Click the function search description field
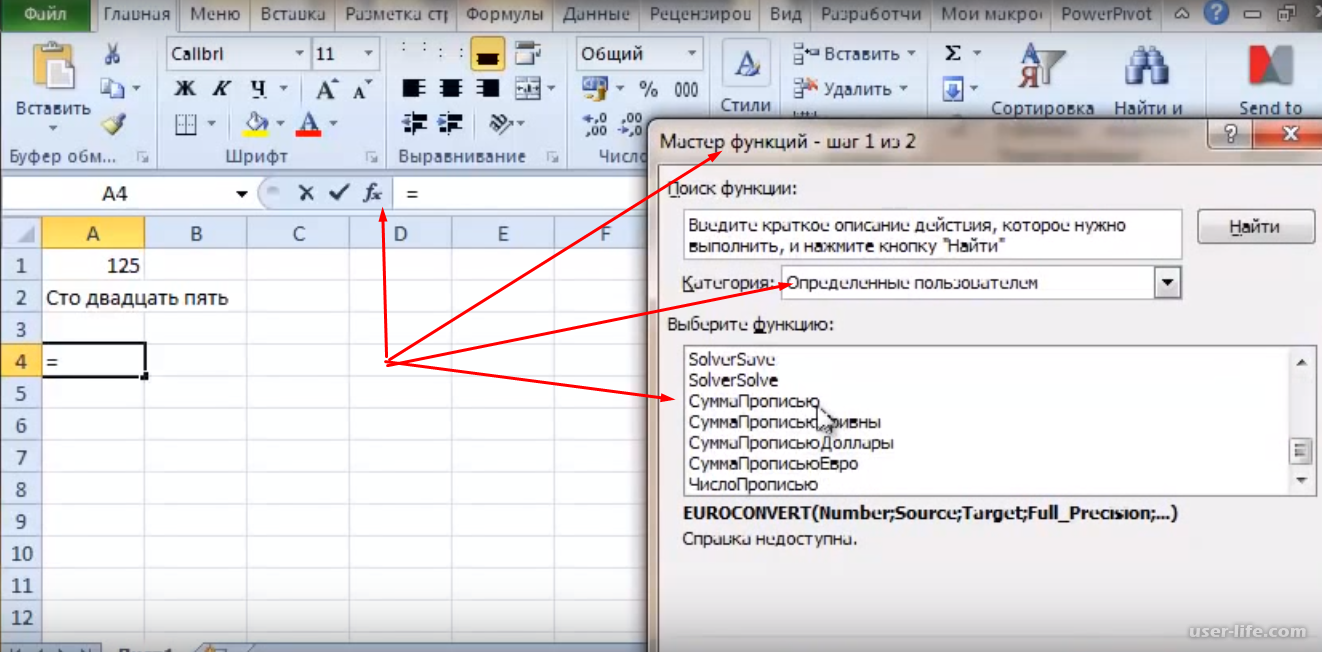This screenshot has height=652, width=1322. [x=933, y=234]
